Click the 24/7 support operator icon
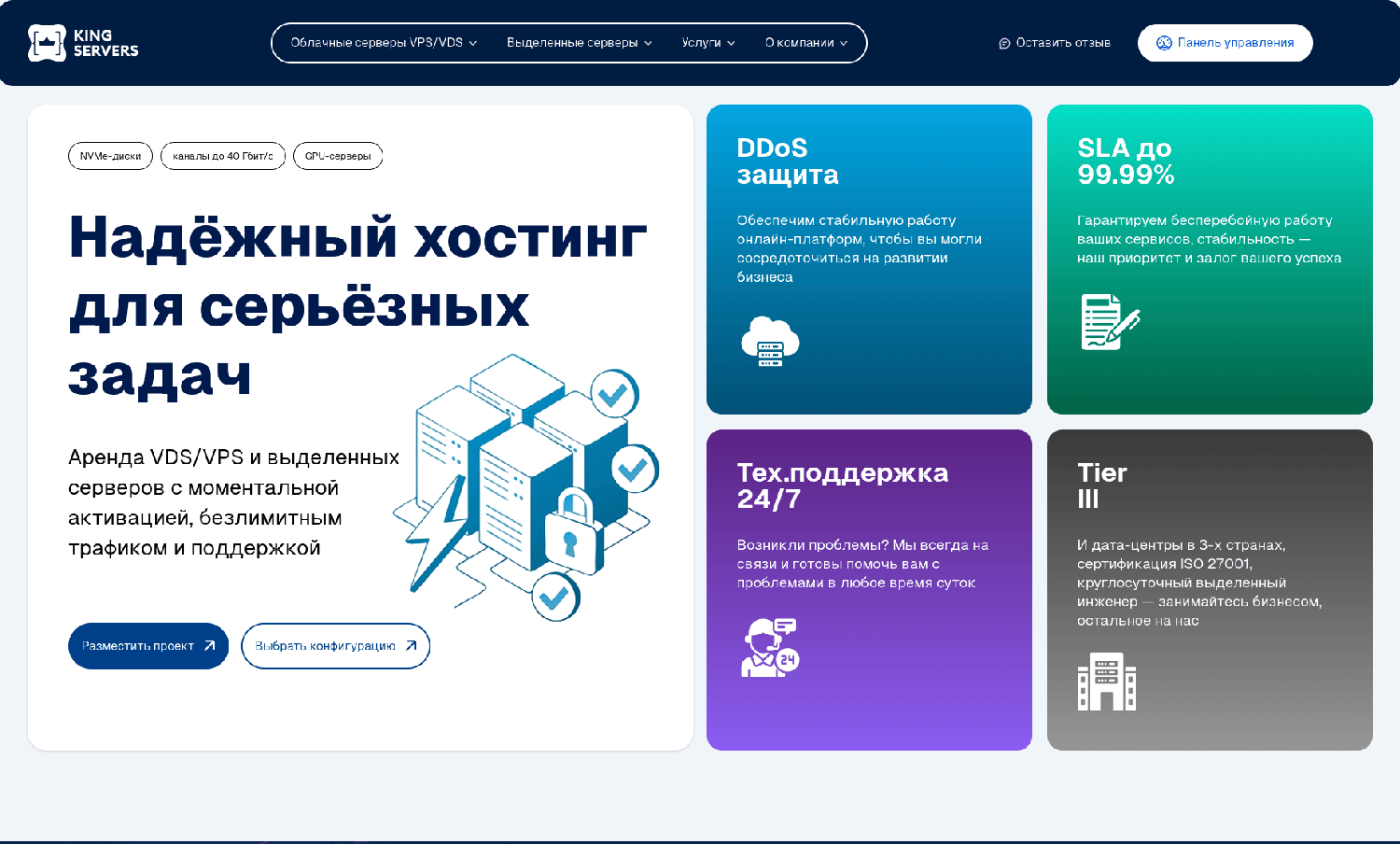This screenshot has width=1400, height=844. (x=769, y=646)
